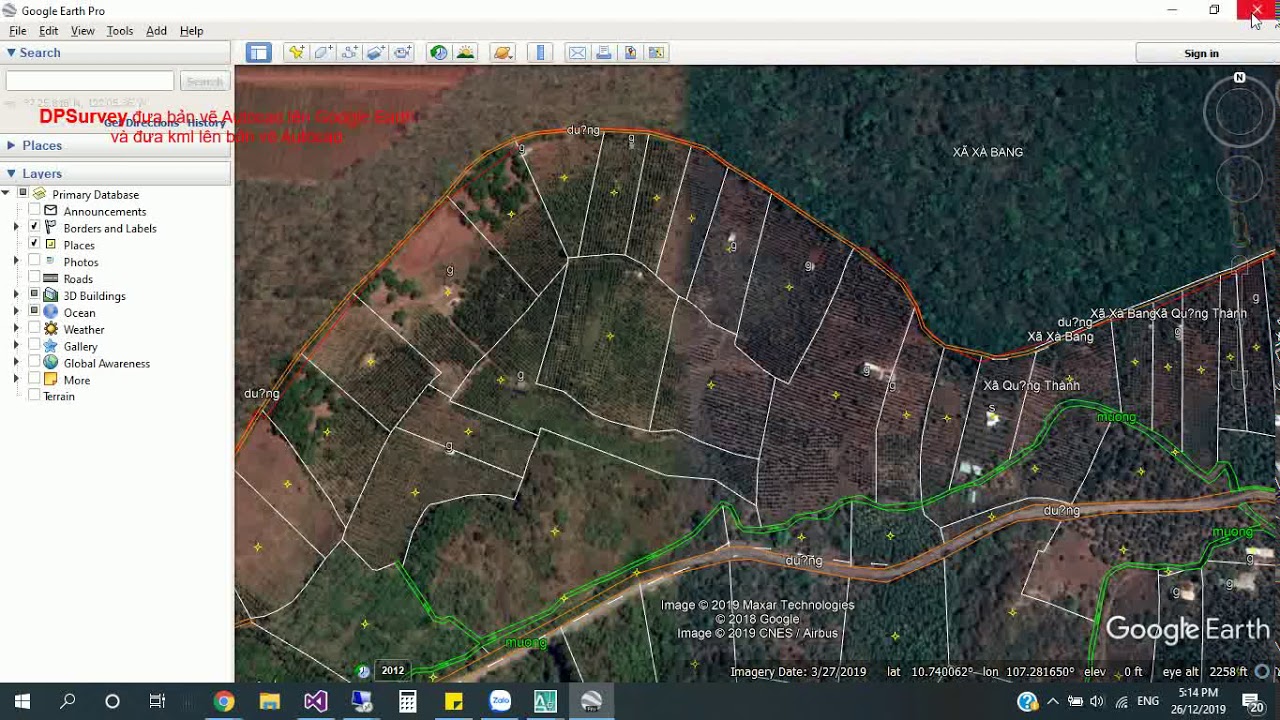Image resolution: width=1280 pixels, height=720 pixels.
Task: Click into the search input field
Action: (90, 81)
